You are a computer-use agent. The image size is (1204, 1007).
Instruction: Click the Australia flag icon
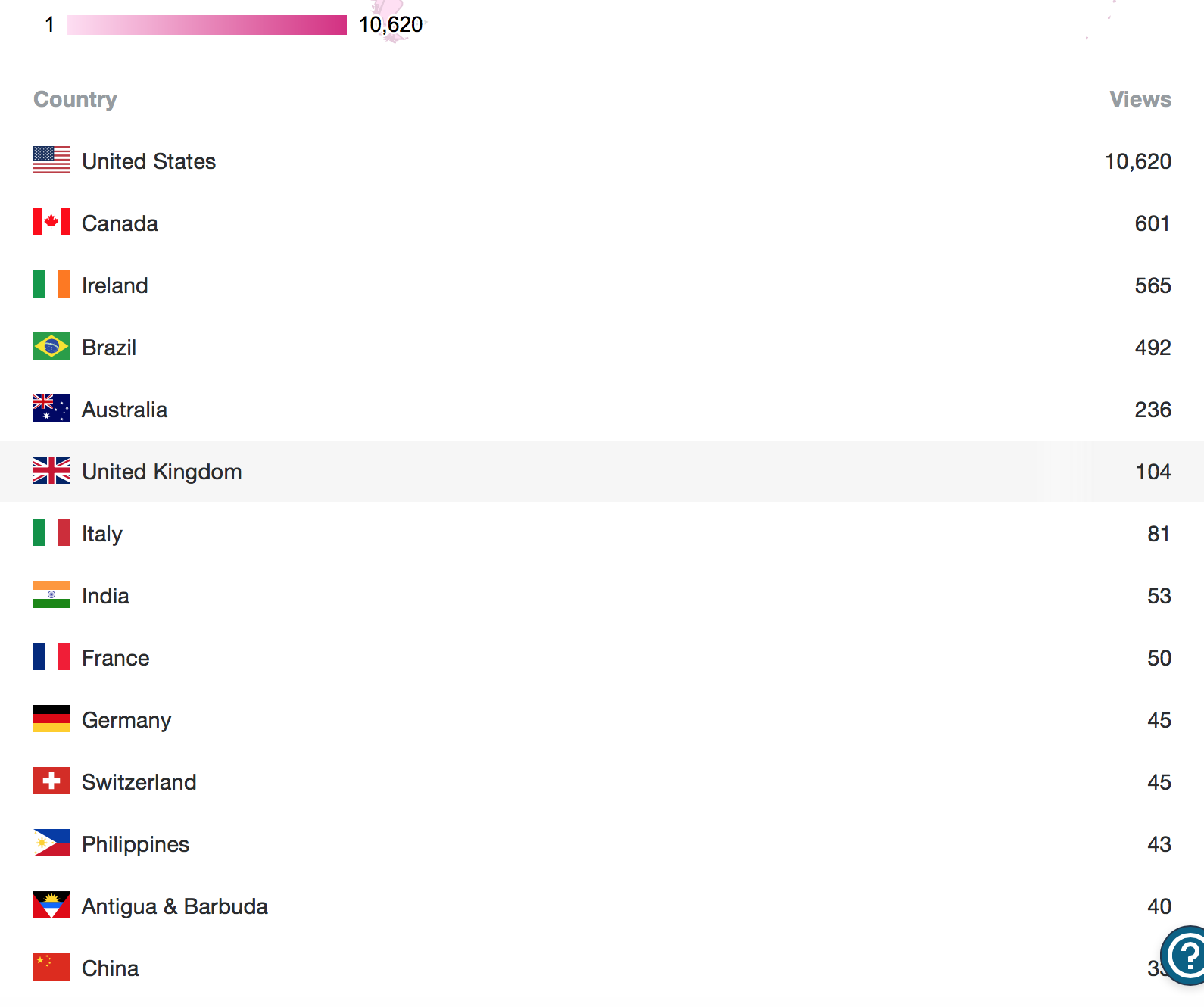pyautogui.click(x=51, y=408)
